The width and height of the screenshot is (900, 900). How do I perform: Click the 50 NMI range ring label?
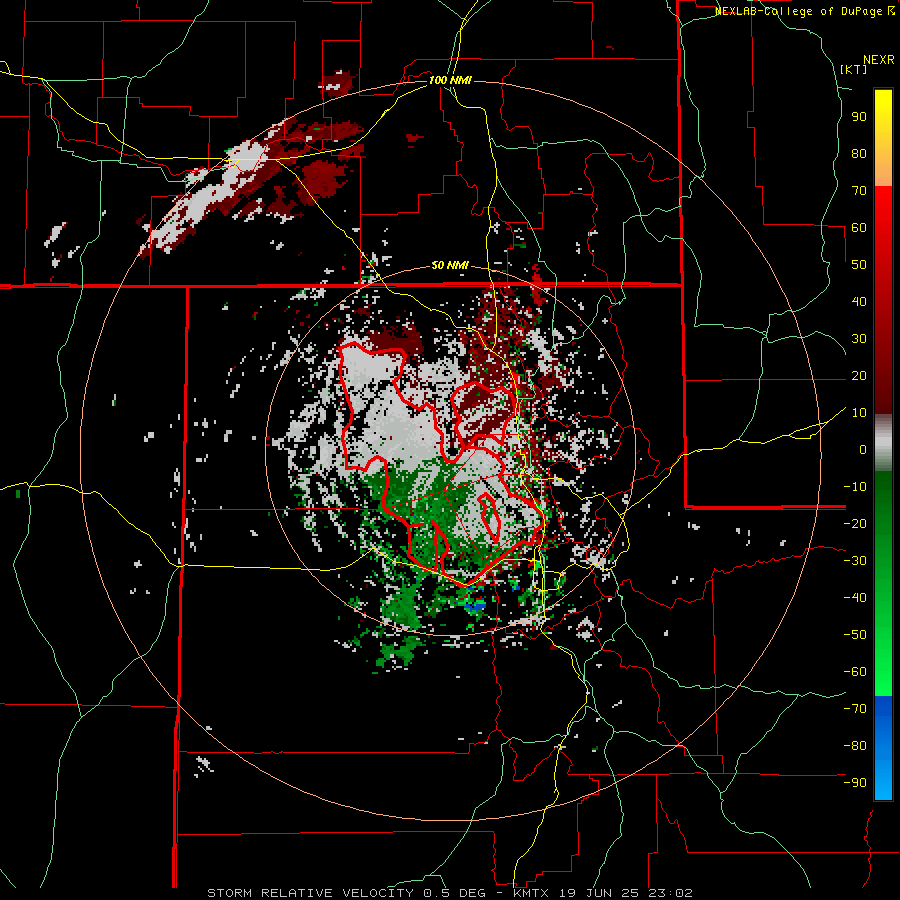pyautogui.click(x=449, y=265)
